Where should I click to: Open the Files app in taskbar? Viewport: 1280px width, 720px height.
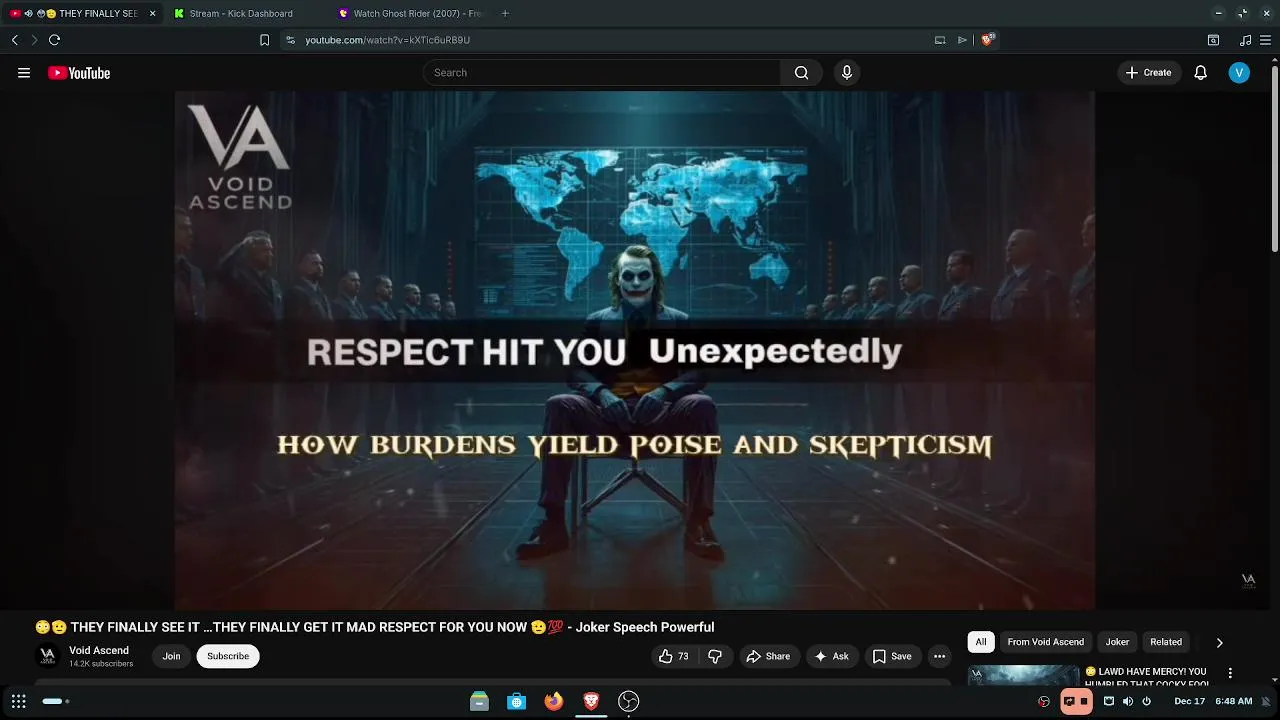[479, 701]
